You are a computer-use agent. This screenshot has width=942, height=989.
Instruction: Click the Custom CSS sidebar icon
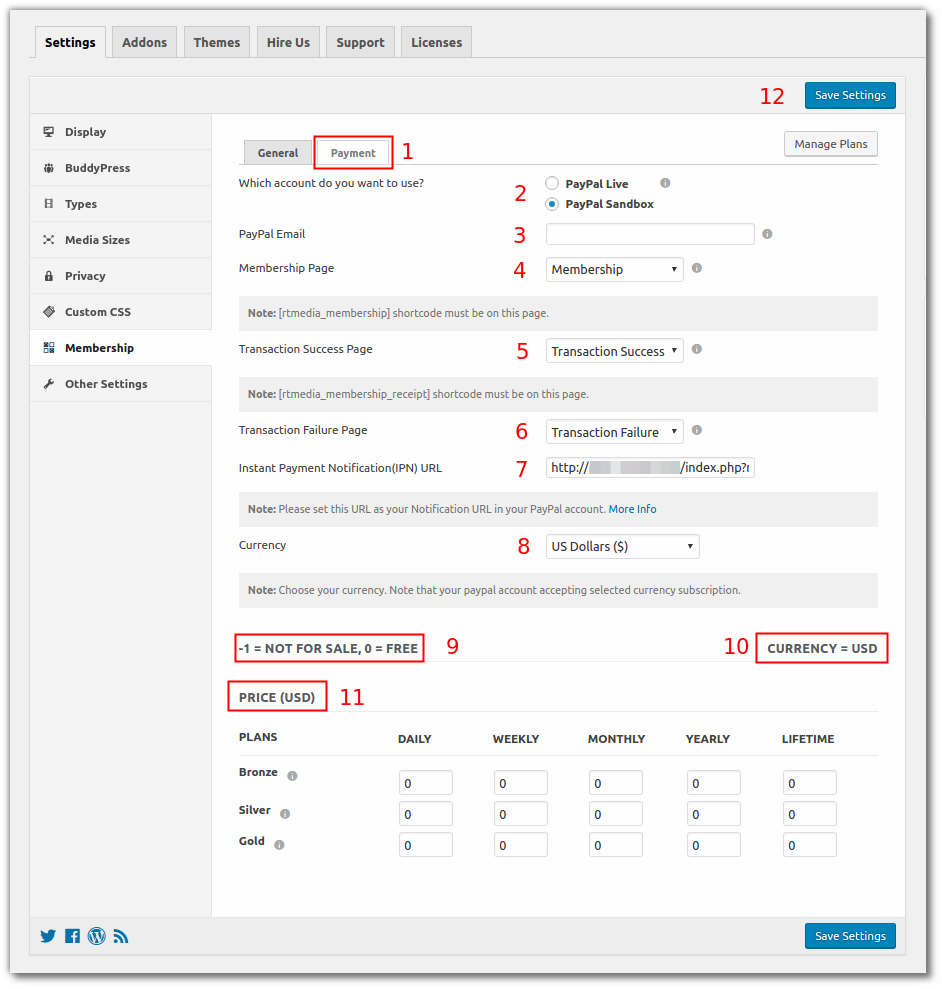click(x=48, y=311)
